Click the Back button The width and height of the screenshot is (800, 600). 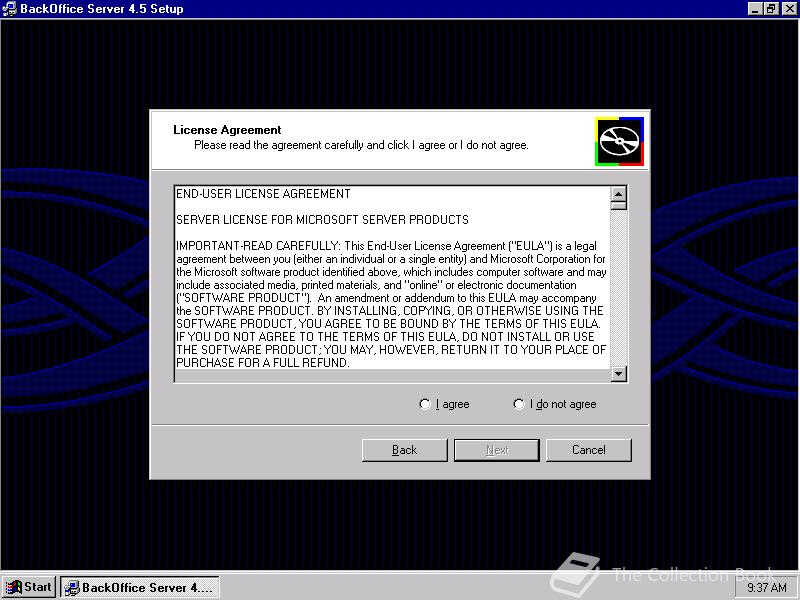pyautogui.click(x=405, y=450)
